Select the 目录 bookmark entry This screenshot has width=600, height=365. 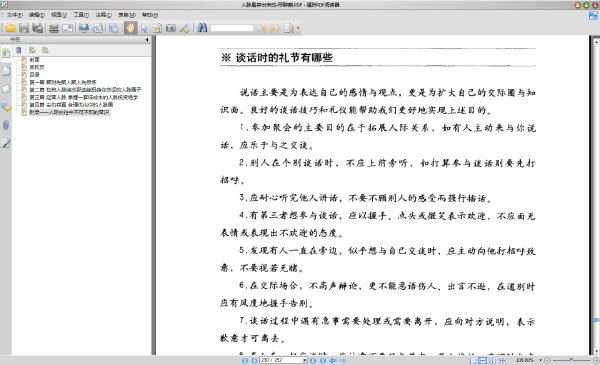(x=34, y=75)
